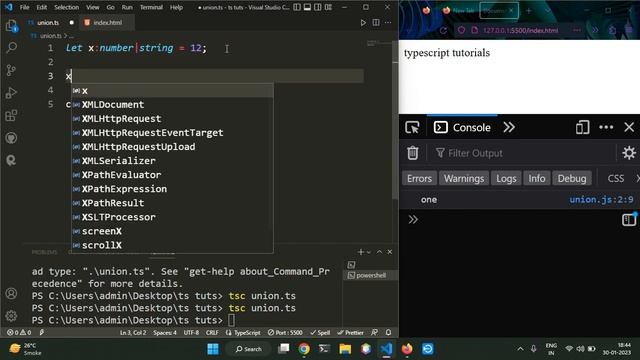The height and width of the screenshot is (360, 640).
Task: Select XPathEvaluator from autocomplete
Action: (x=172, y=175)
